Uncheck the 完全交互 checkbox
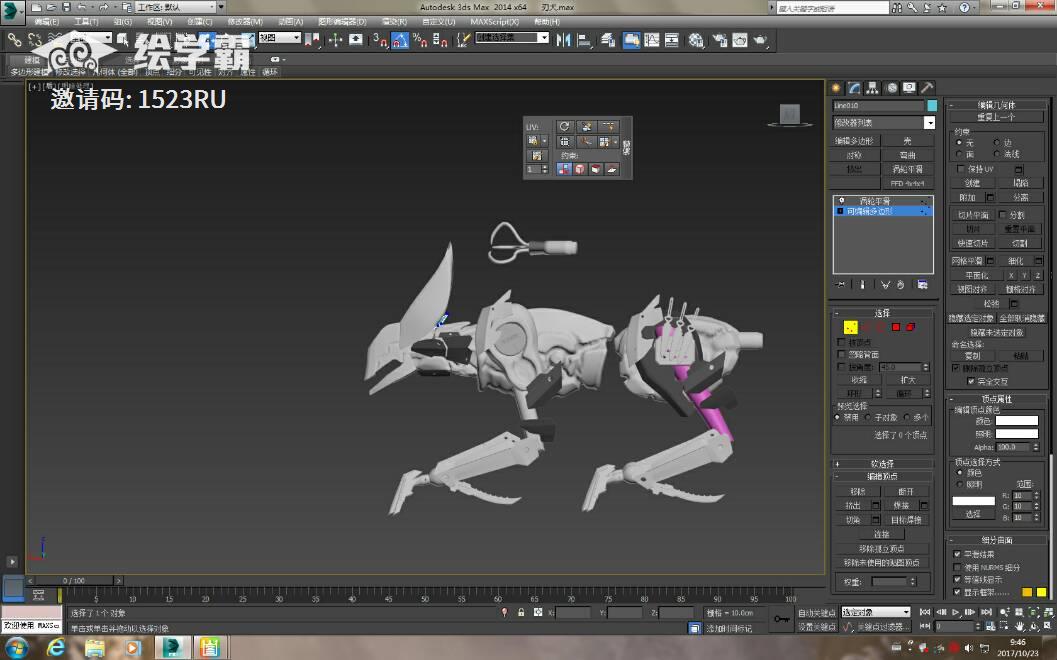This screenshot has width=1057, height=660. (971, 381)
